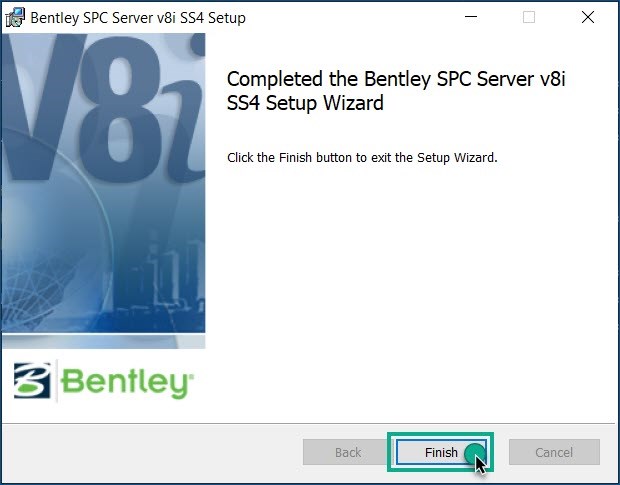Click the disabled Cancel button

[x=554, y=452]
